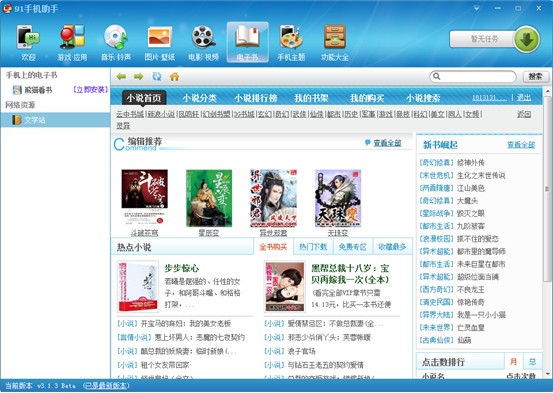Open the 游戏·应用 section icon
The width and height of the screenshot is (553, 393).
(x=72, y=37)
